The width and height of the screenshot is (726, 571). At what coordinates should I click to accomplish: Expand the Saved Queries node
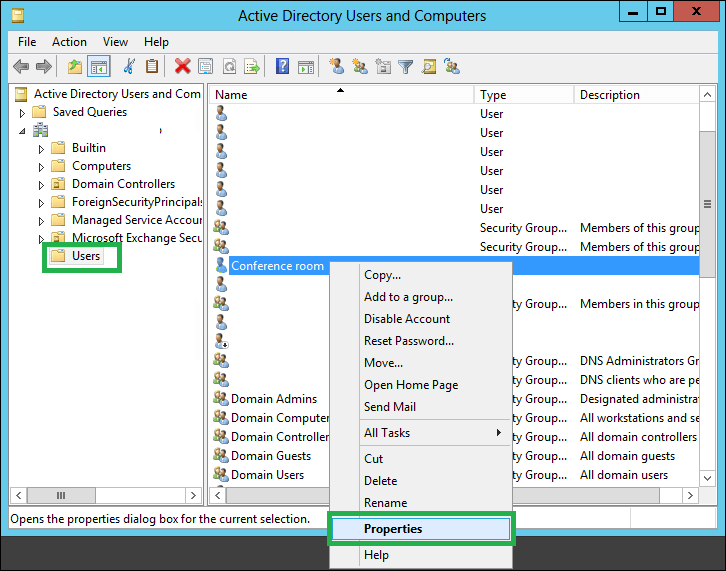click(x=22, y=113)
